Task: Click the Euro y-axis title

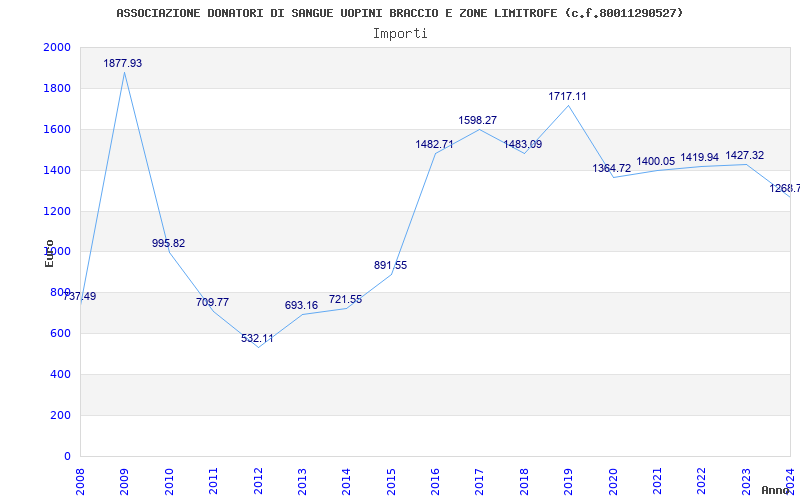Action: pos(49,253)
